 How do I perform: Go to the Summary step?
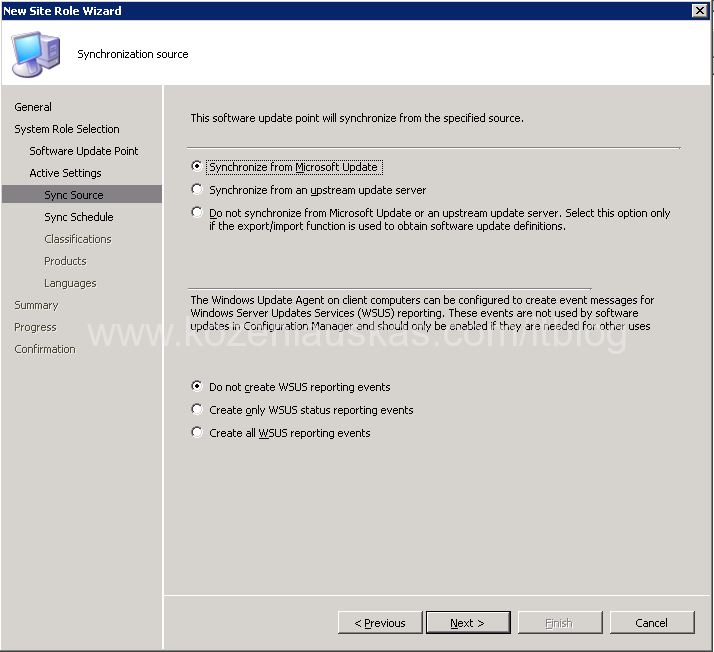[x=36, y=305]
